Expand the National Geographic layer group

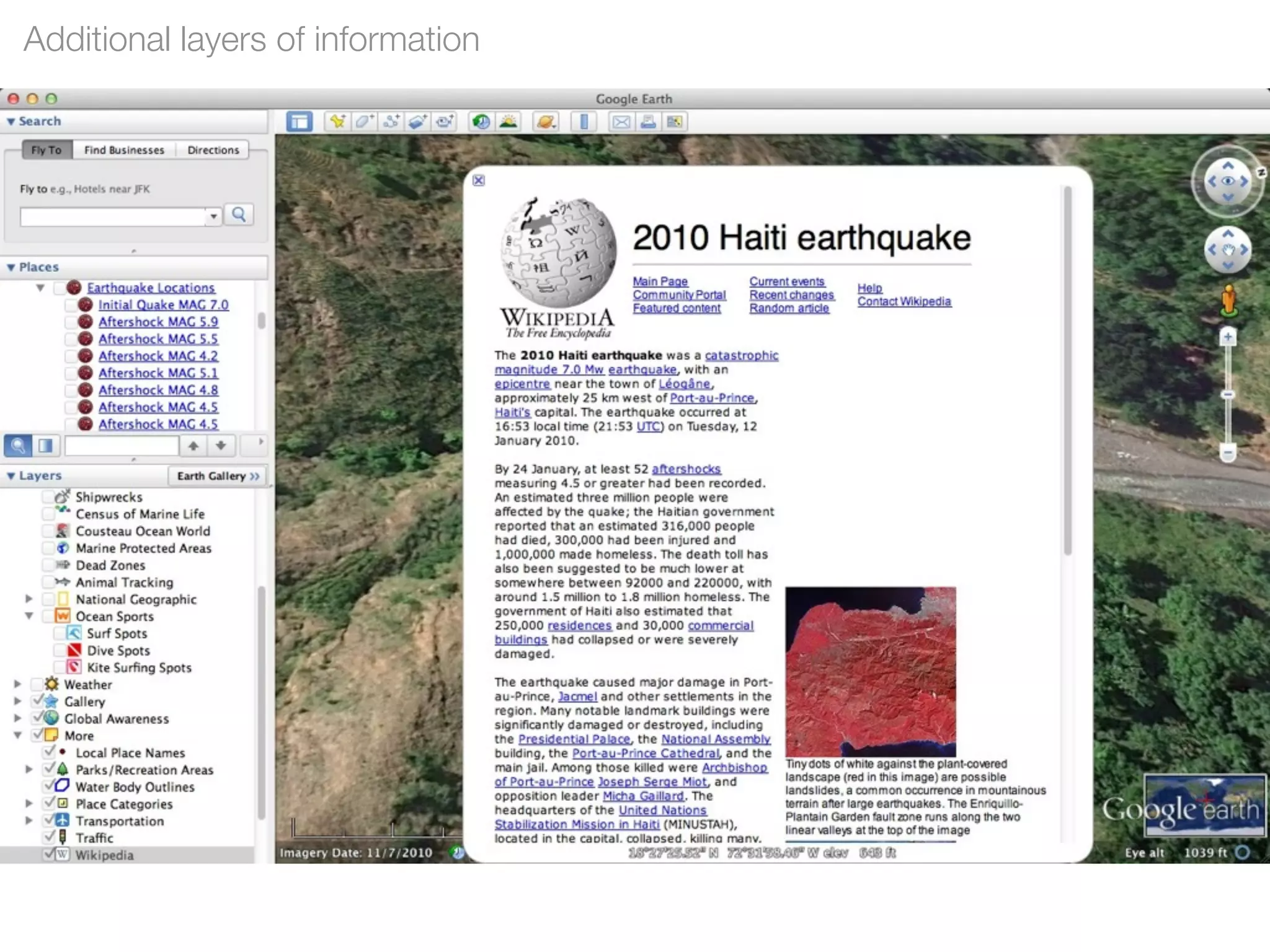(29, 599)
